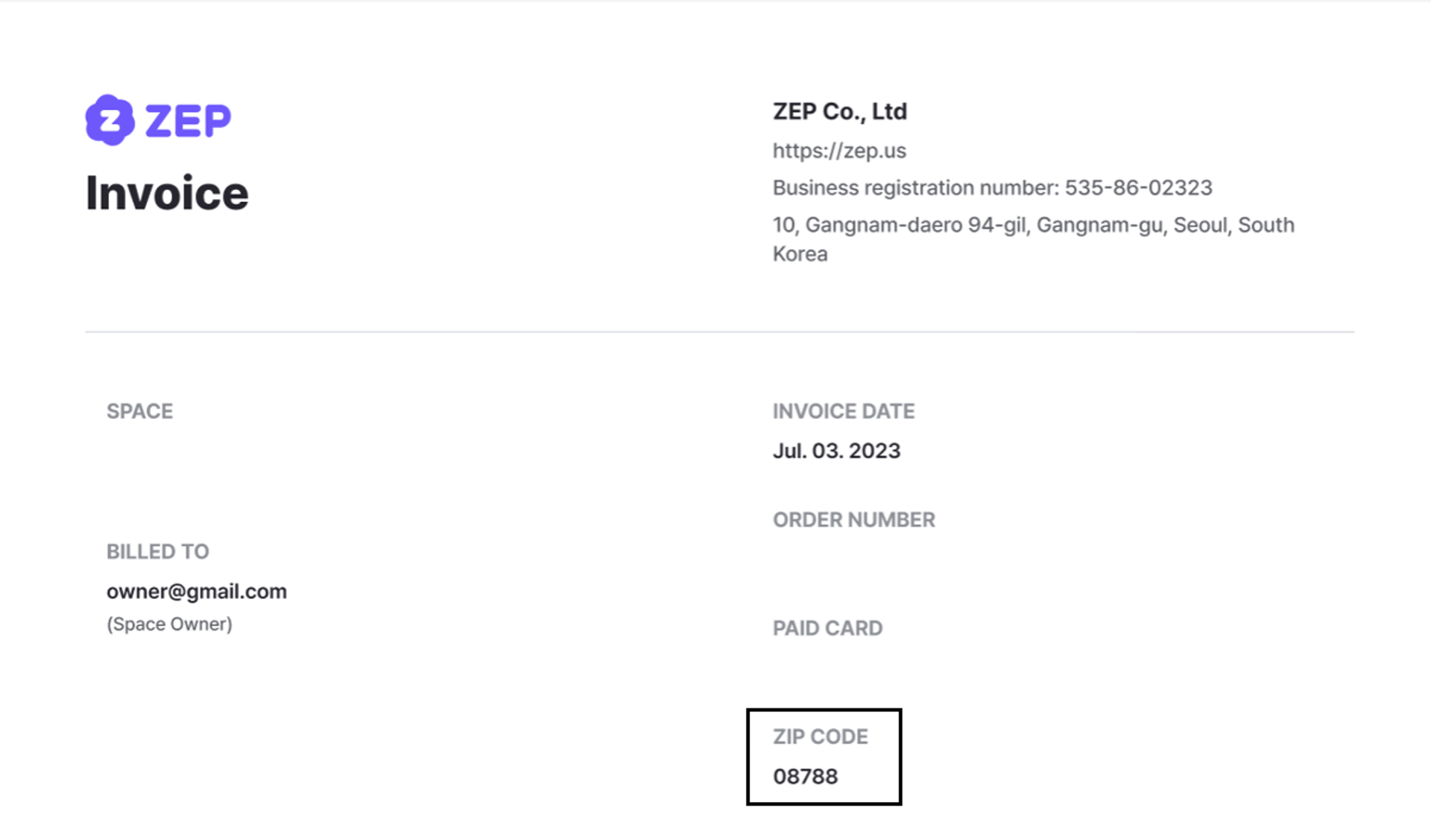
Task: Select the zip code value 08788
Action: tap(805, 777)
